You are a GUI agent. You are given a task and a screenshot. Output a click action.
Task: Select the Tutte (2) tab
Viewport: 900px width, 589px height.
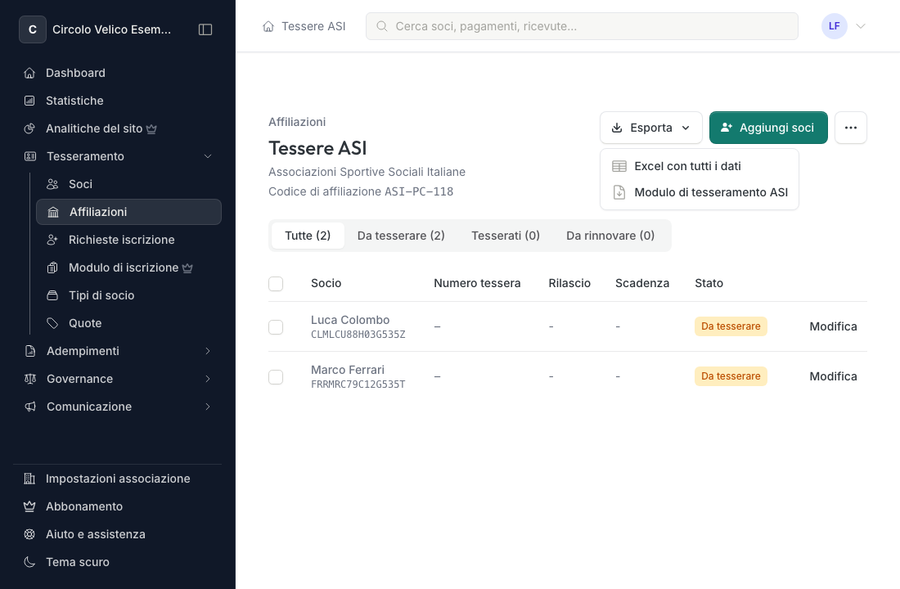(308, 235)
